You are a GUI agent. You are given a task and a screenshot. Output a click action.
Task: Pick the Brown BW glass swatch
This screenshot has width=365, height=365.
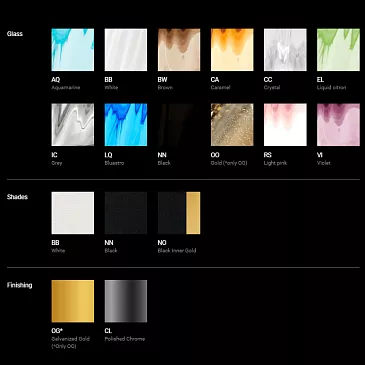click(x=179, y=50)
